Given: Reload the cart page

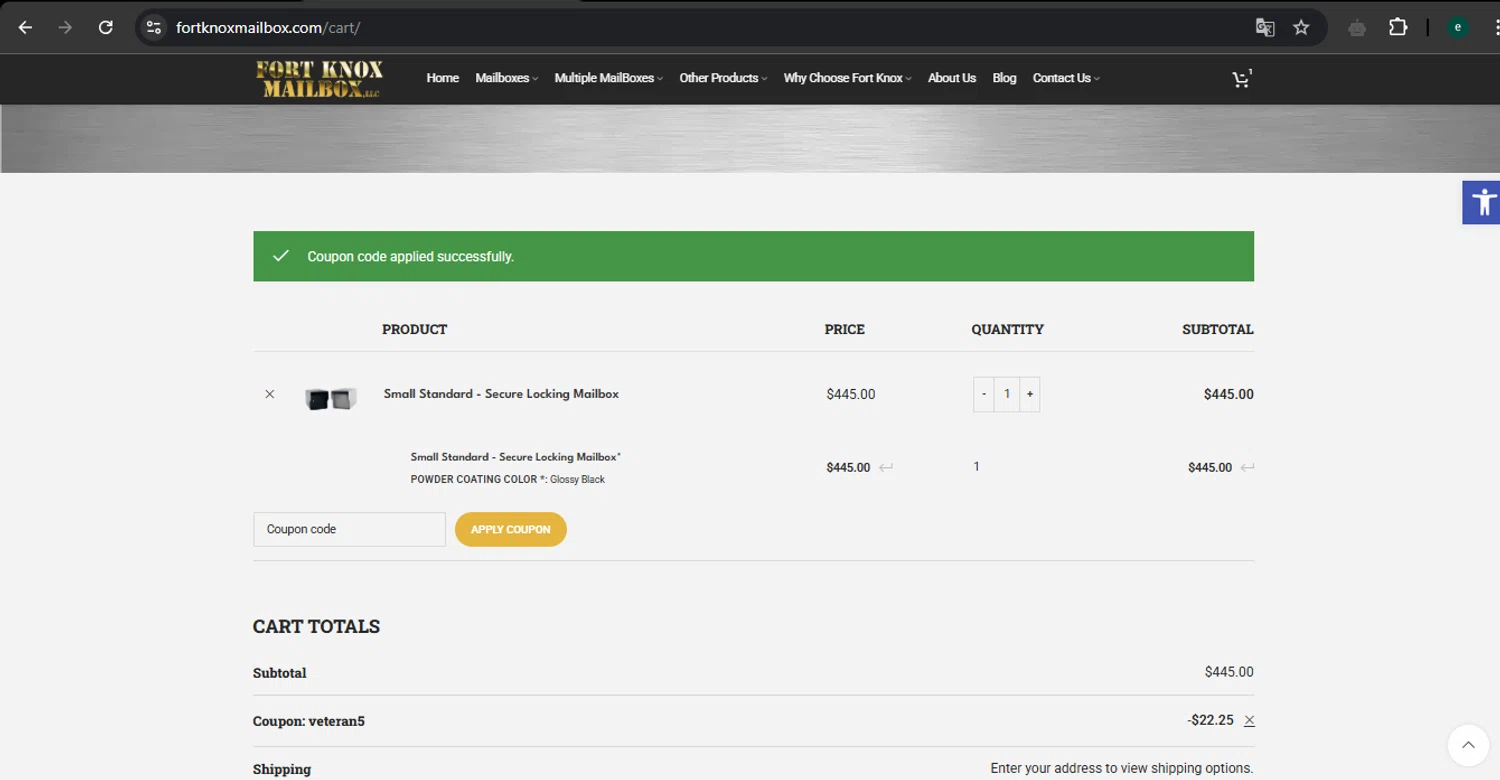Looking at the screenshot, I should (106, 27).
